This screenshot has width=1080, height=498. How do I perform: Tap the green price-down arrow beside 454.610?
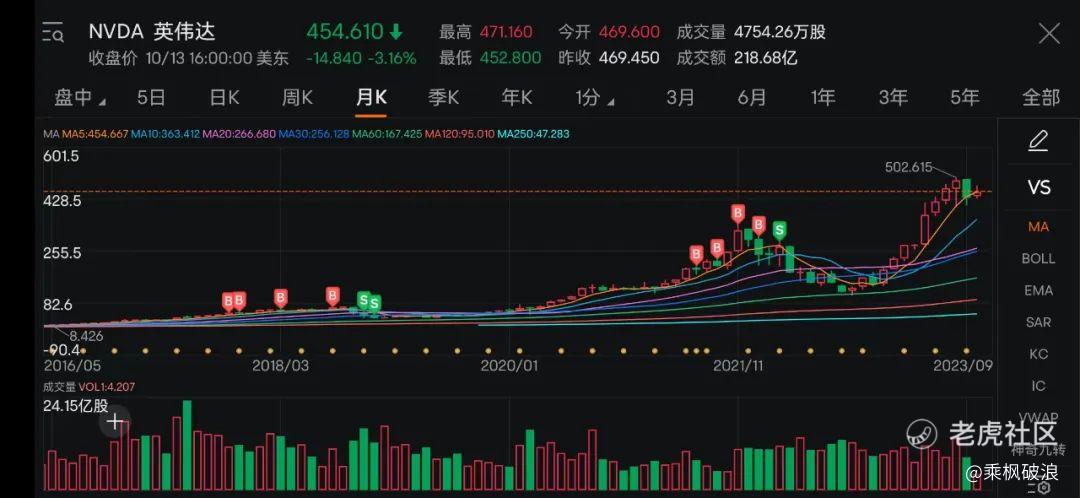click(395, 32)
